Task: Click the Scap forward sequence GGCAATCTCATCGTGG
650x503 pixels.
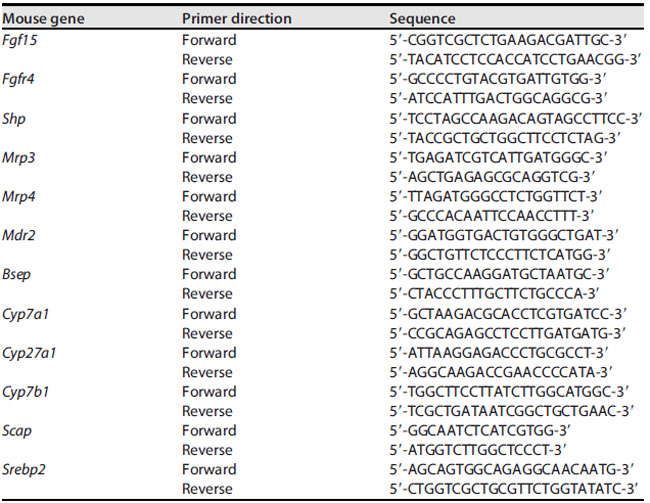Action: click(x=480, y=431)
